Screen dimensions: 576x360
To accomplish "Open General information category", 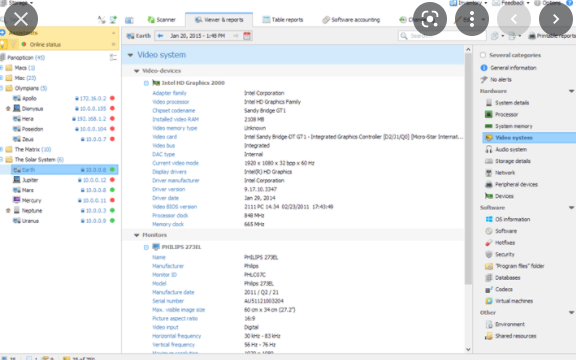I will tap(508, 68).
